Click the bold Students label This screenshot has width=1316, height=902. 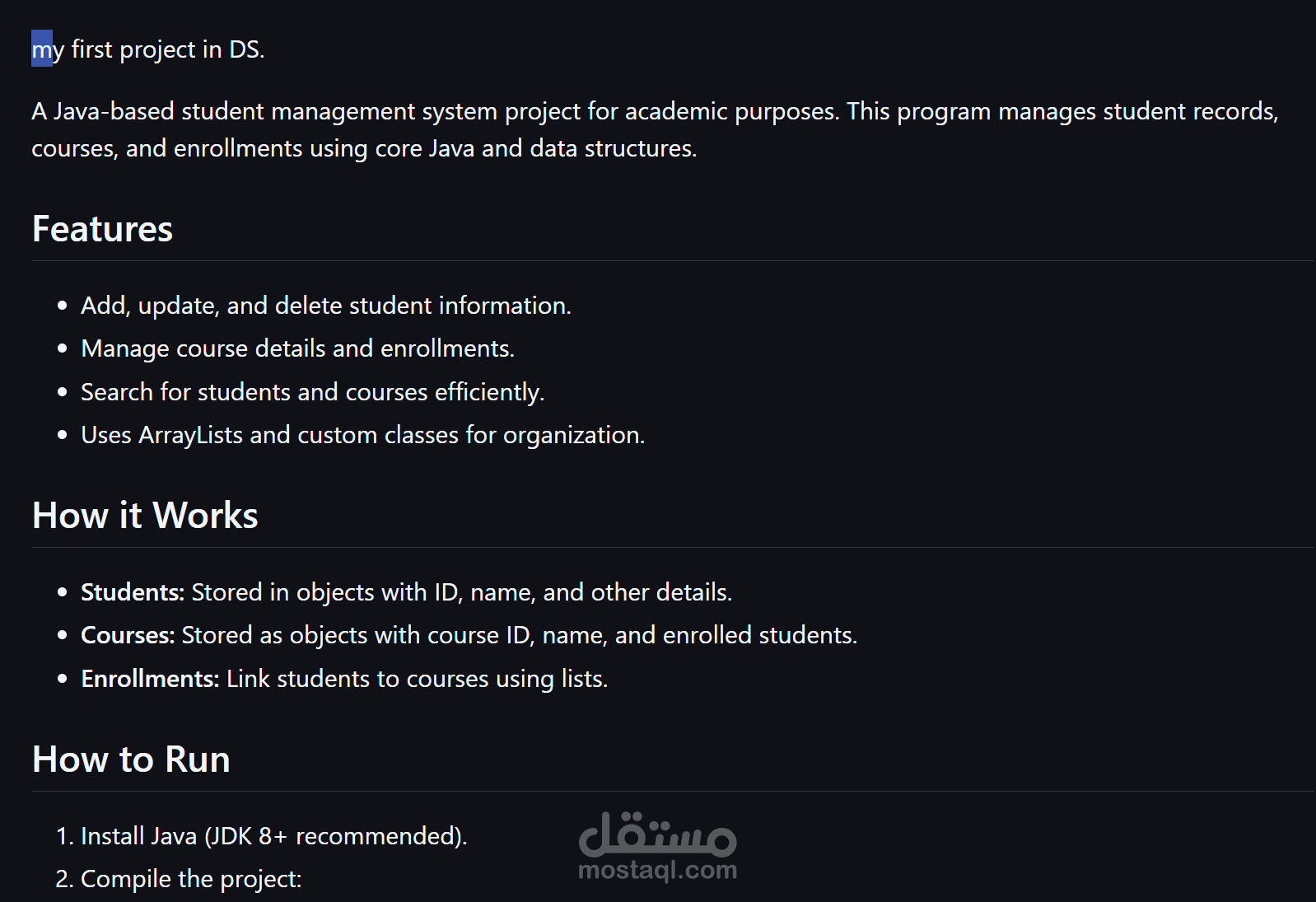(132, 592)
